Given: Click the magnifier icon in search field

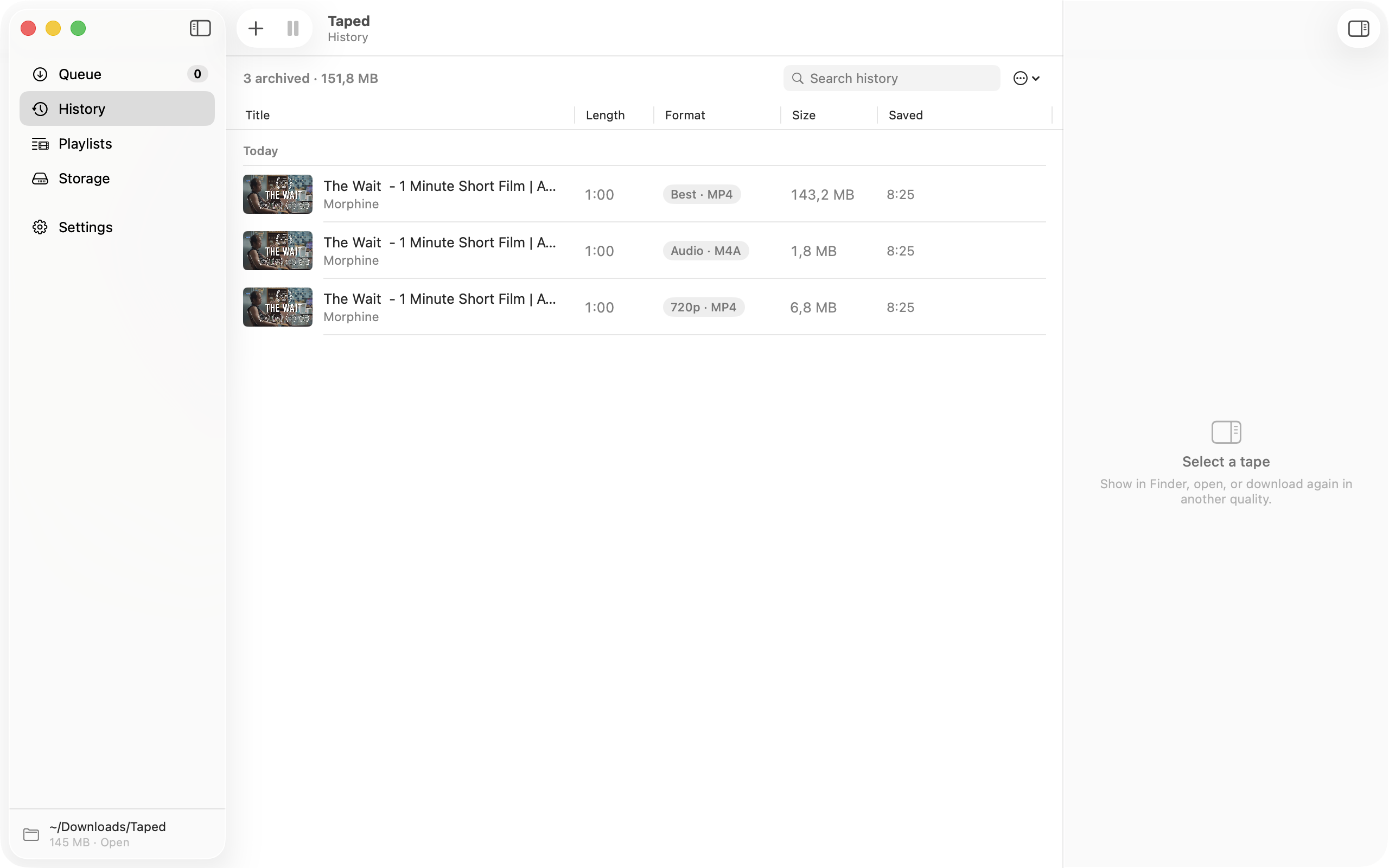Looking at the screenshot, I should click(798, 78).
